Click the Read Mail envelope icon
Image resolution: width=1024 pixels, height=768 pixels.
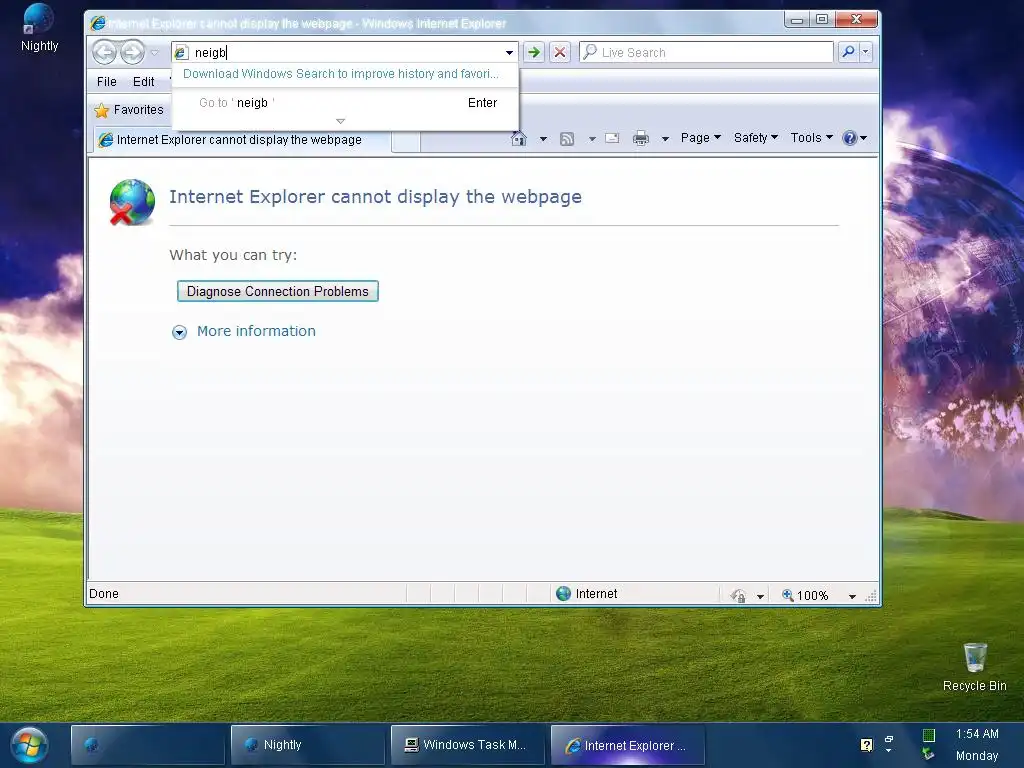click(612, 138)
